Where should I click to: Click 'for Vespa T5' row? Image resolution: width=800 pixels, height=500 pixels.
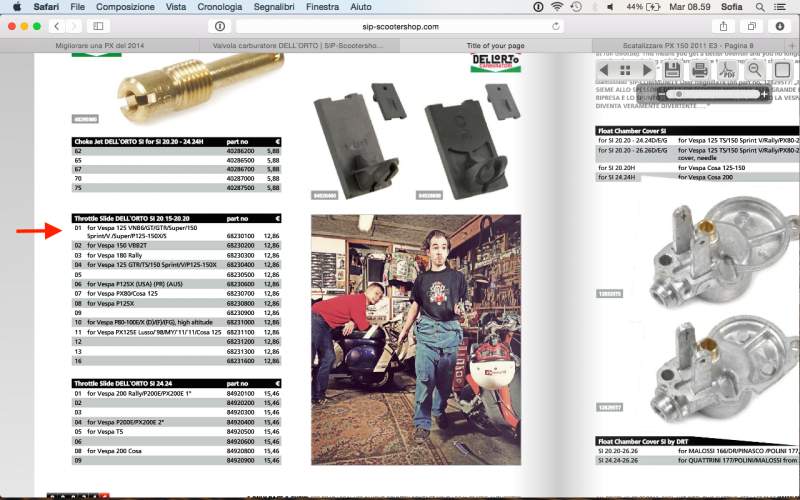[177, 432]
